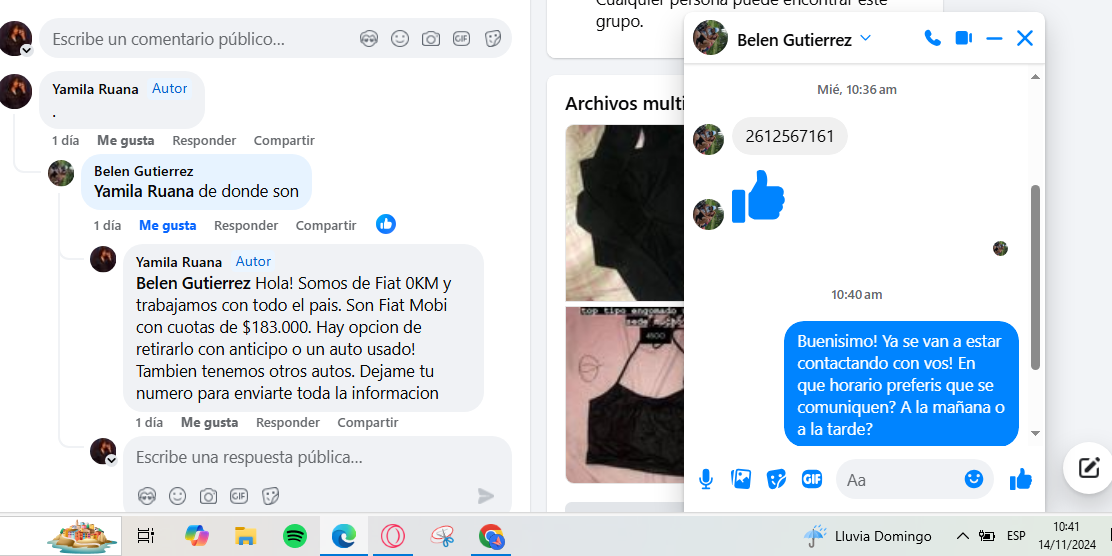The width and height of the screenshot is (1112, 556).
Task: Open the new message compose button
Action: click(1088, 467)
